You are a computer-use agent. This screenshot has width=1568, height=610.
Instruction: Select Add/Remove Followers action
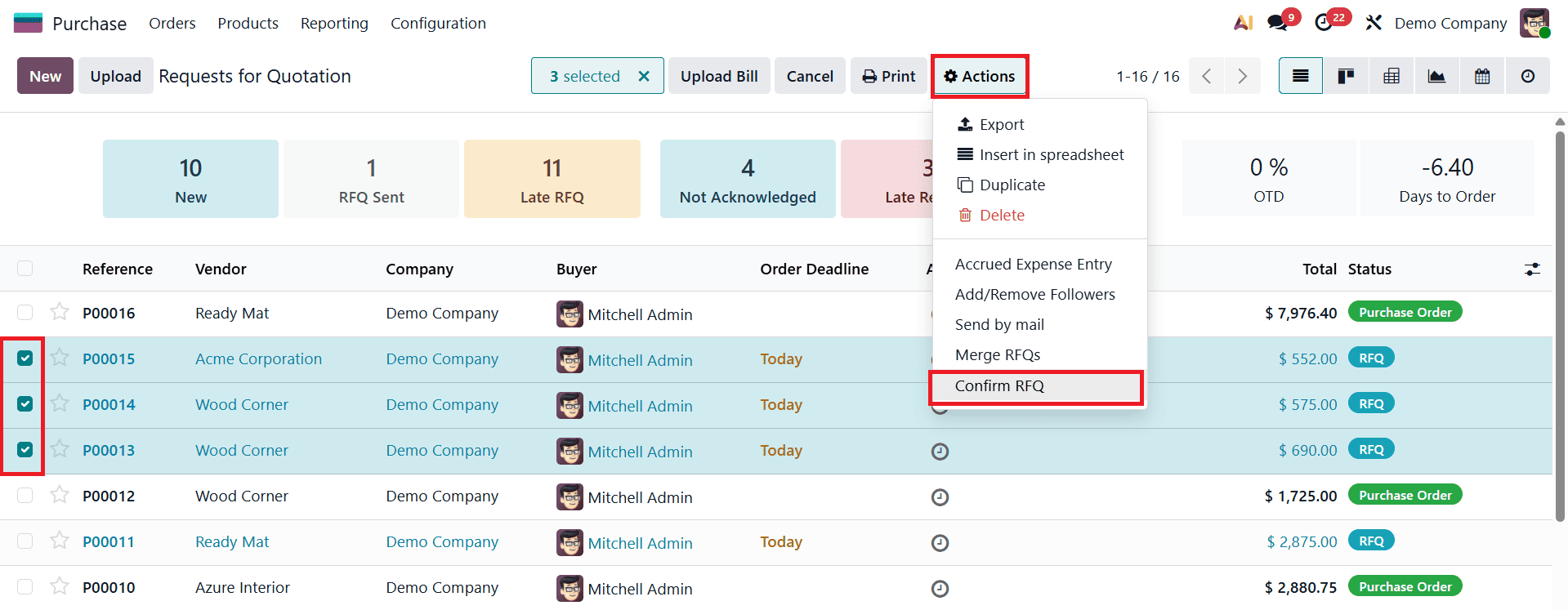(x=1040, y=294)
